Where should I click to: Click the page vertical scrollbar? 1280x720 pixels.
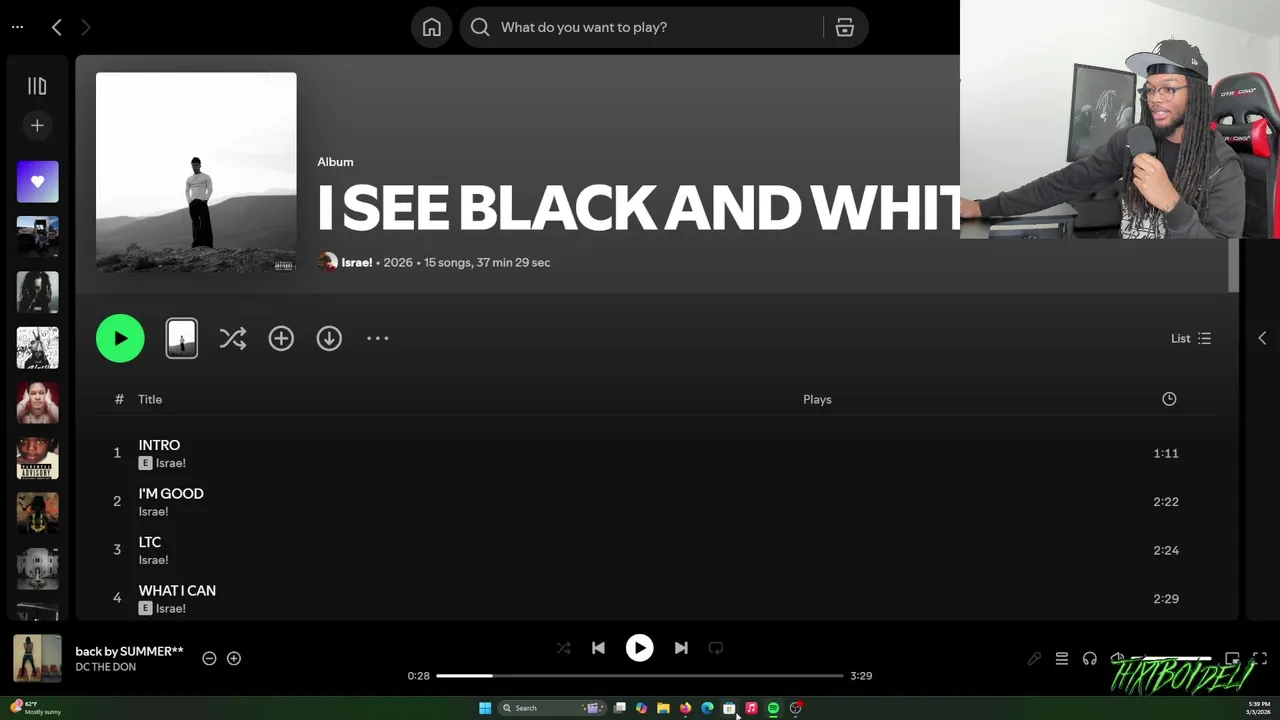(x=1233, y=266)
